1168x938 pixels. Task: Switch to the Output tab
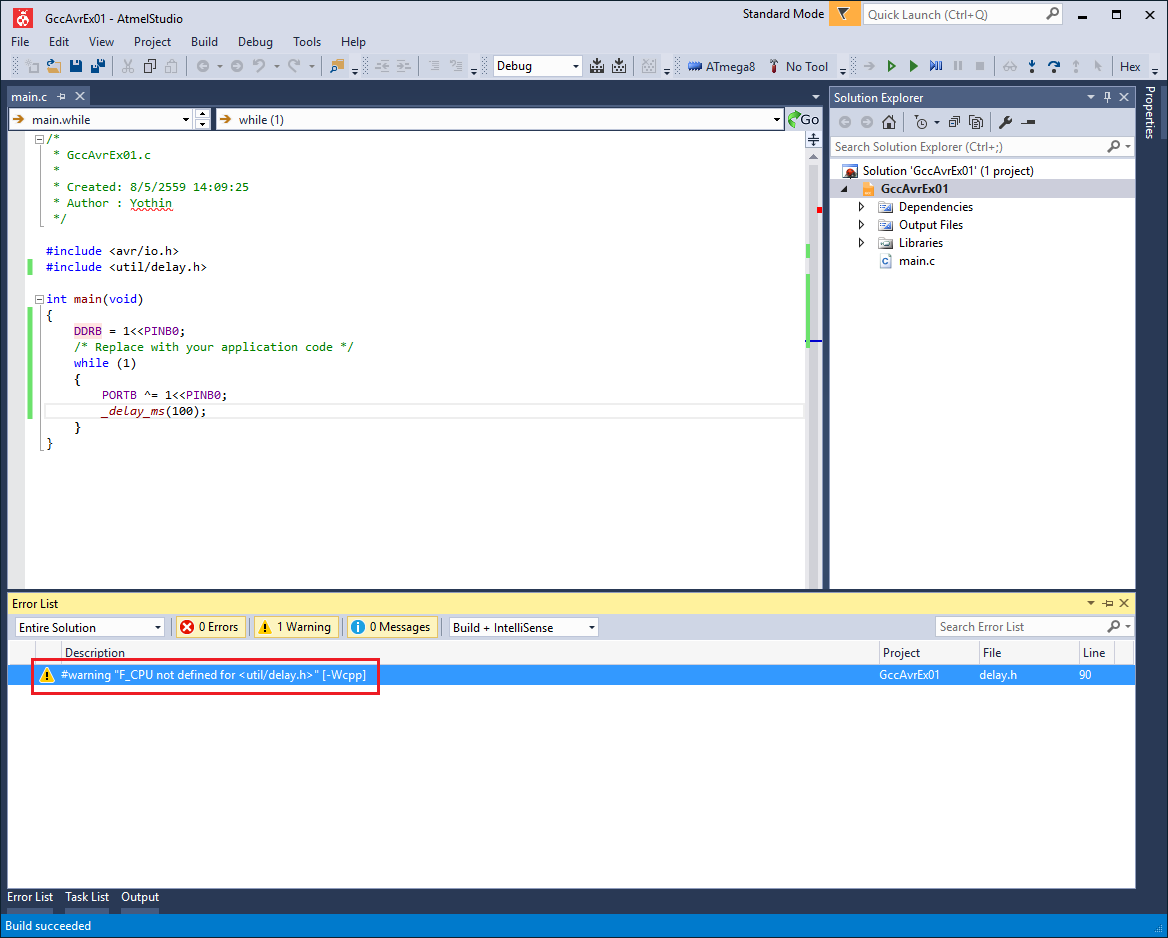(x=139, y=897)
